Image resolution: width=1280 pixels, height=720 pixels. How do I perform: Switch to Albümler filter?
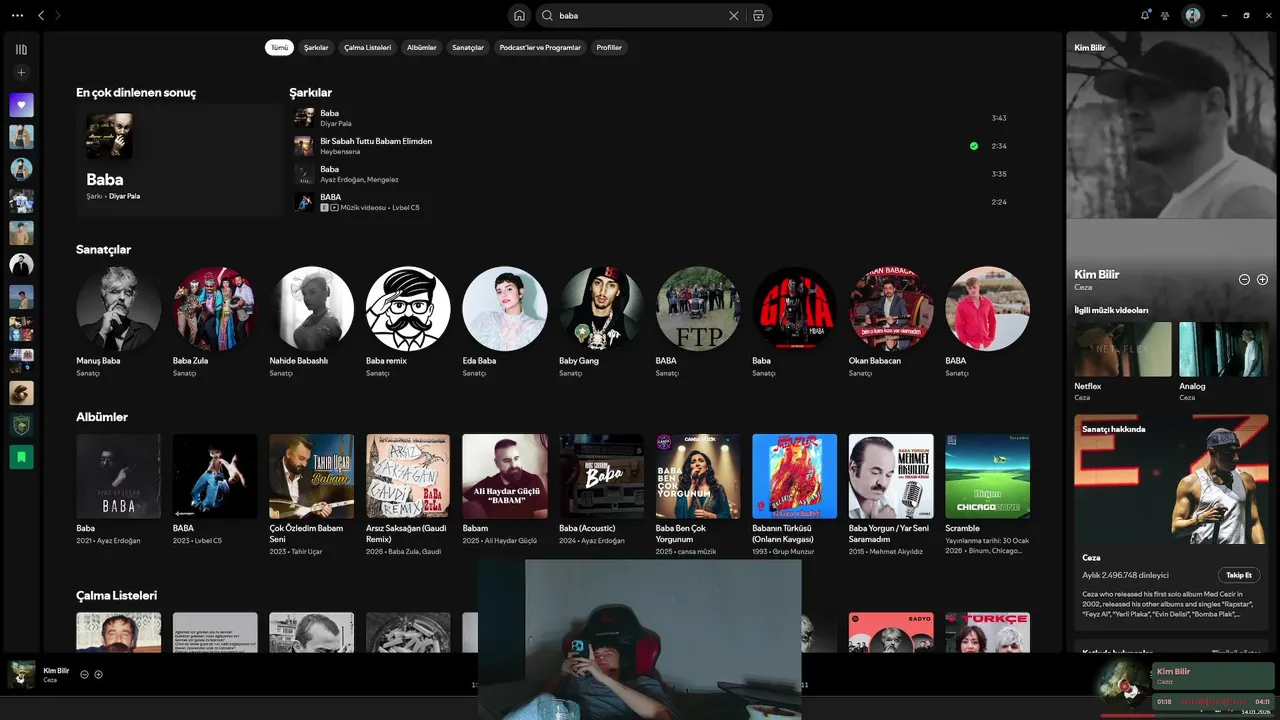coord(422,47)
